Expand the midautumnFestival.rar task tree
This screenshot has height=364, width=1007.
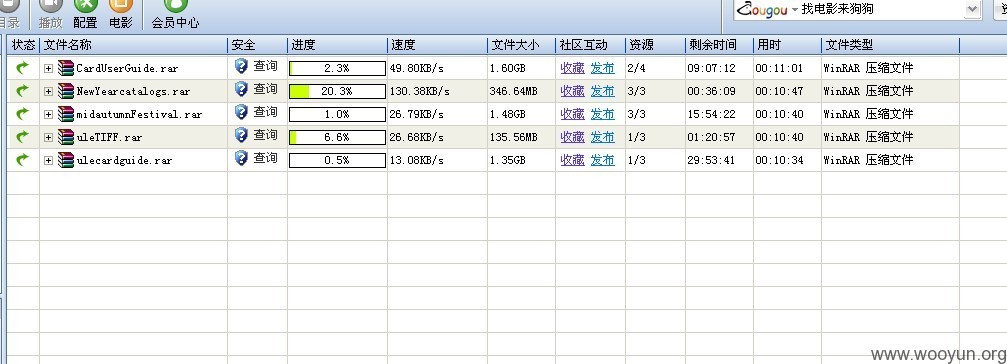click(48, 114)
